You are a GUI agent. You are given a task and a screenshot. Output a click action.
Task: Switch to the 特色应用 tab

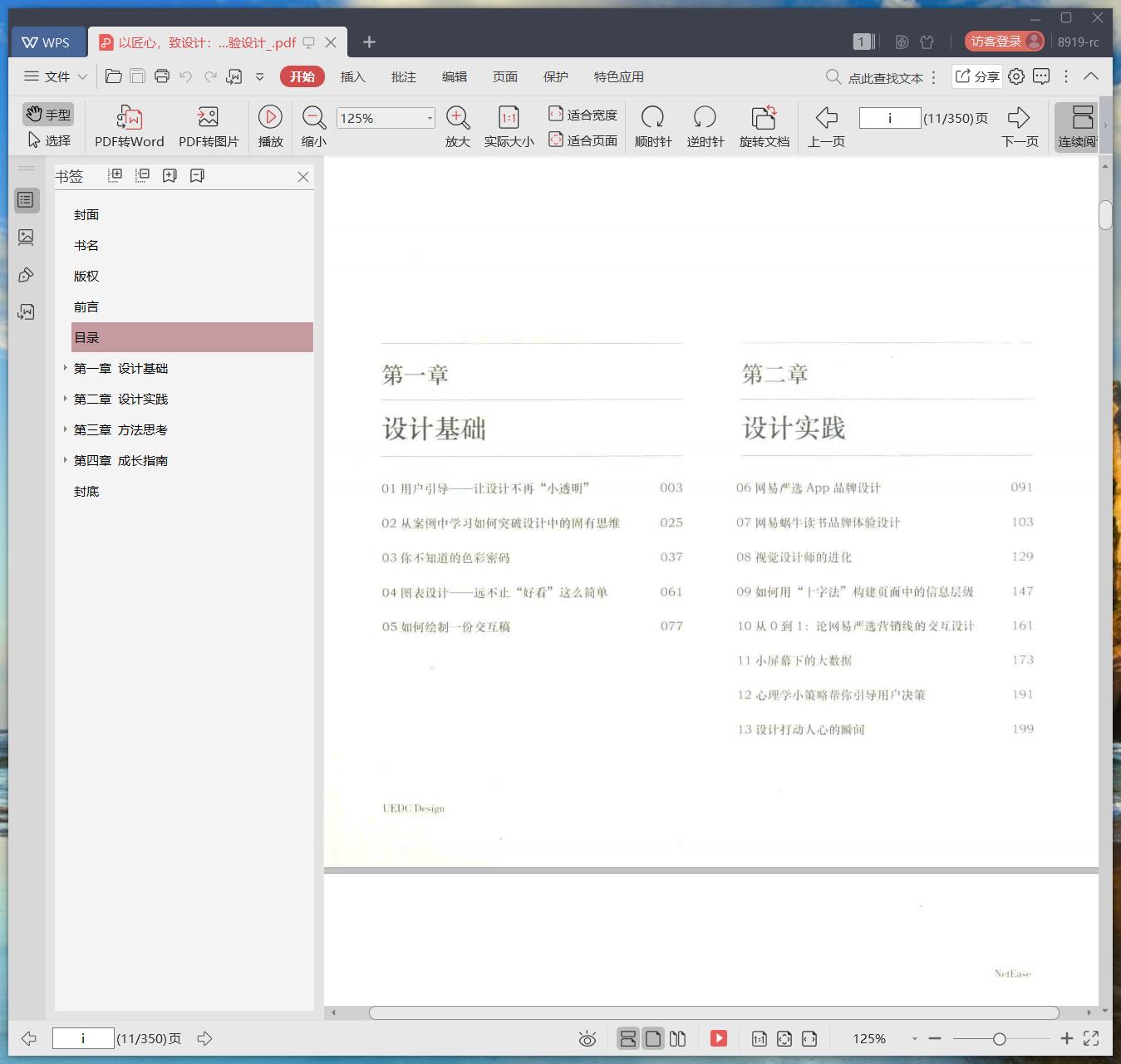[618, 76]
